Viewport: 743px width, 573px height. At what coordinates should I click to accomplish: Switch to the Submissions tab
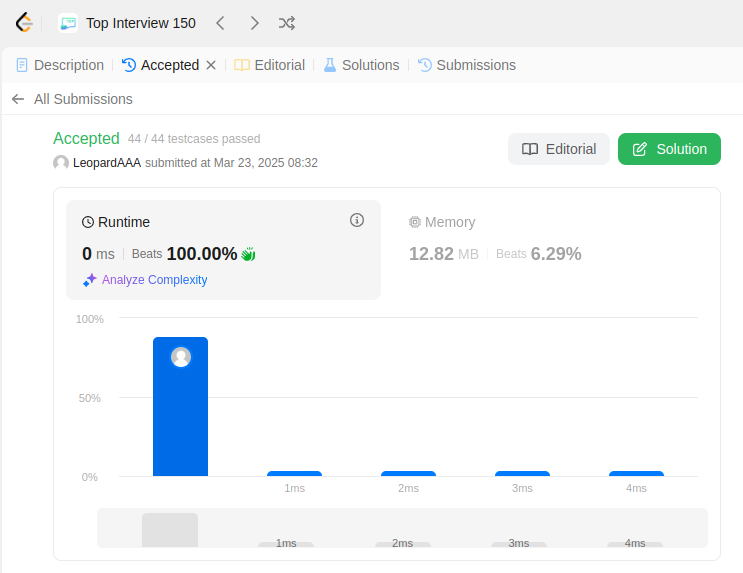pyautogui.click(x=467, y=65)
